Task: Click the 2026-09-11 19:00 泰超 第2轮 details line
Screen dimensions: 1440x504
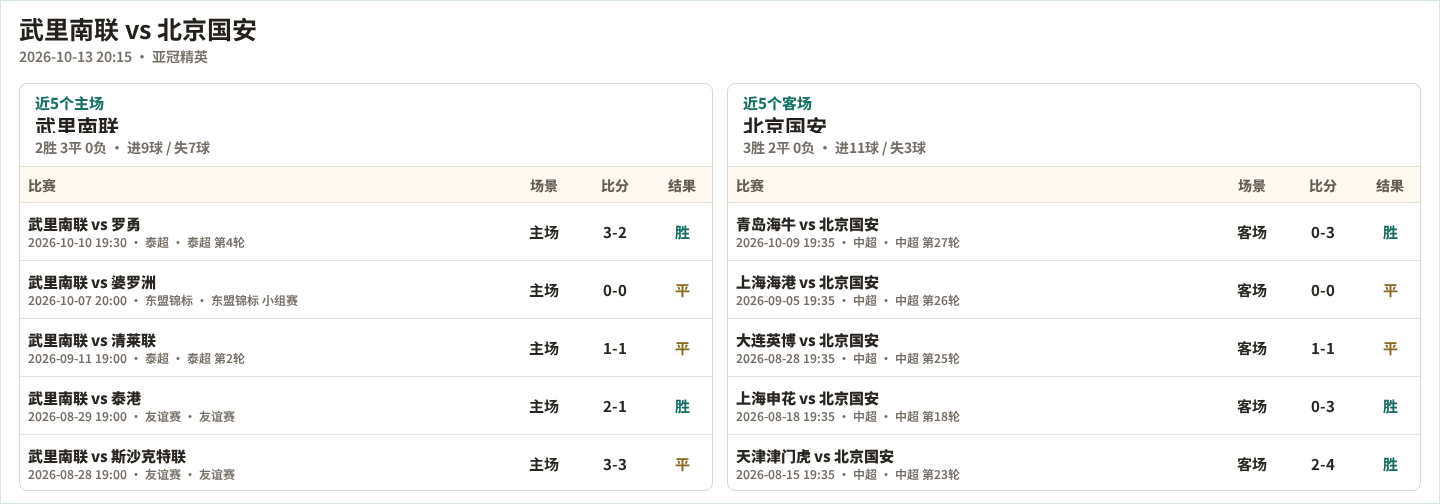Action: 136,358
